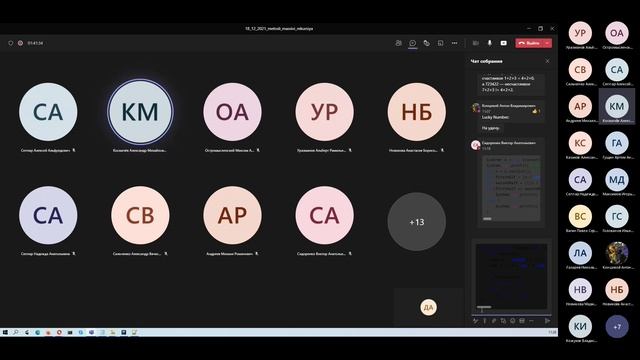The height and width of the screenshot is (360, 640).
Task: Click the ГА avatar in right strip
Action: click(x=617, y=143)
